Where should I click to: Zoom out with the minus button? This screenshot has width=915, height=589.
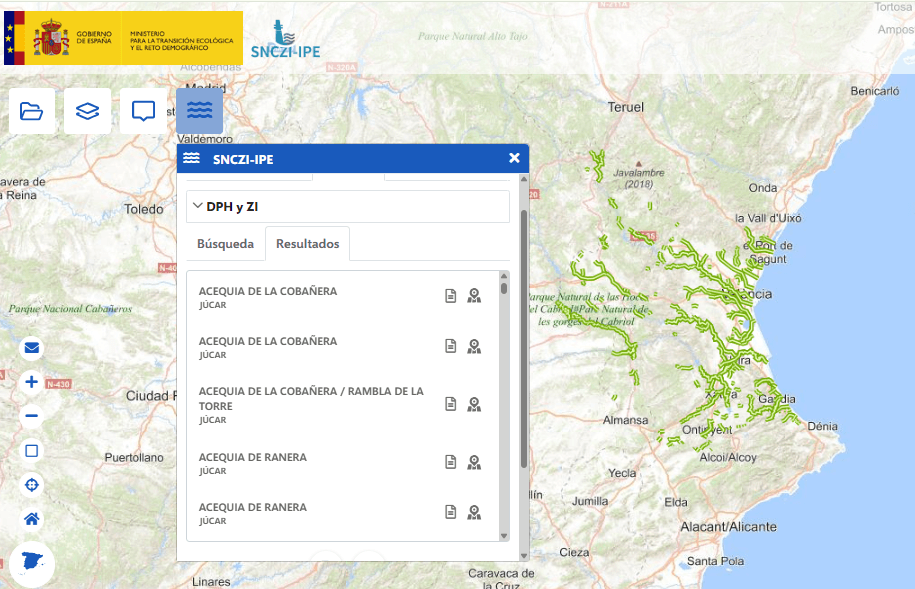coord(32,416)
